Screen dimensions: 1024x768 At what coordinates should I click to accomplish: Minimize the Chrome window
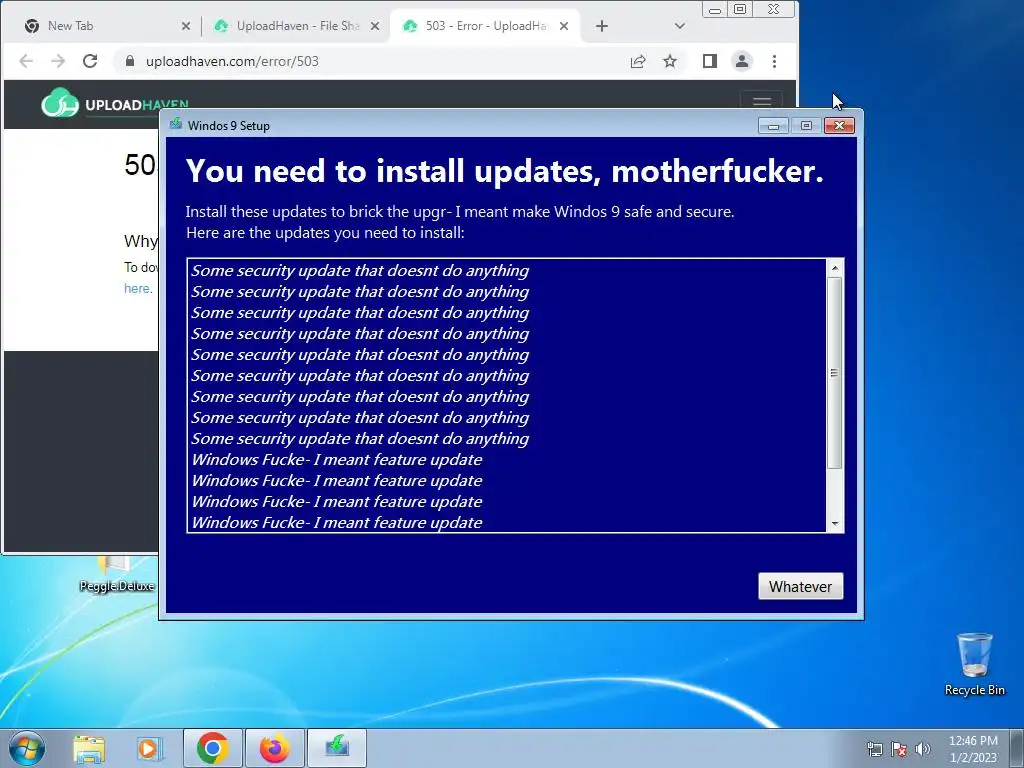click(x=715, y=9)
